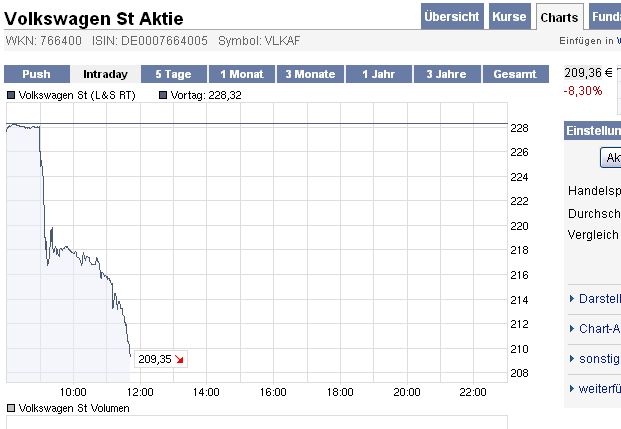Screen dimensions: 621x429
Task: Click the Ak button in settings panel
Action: click(611, 158)
